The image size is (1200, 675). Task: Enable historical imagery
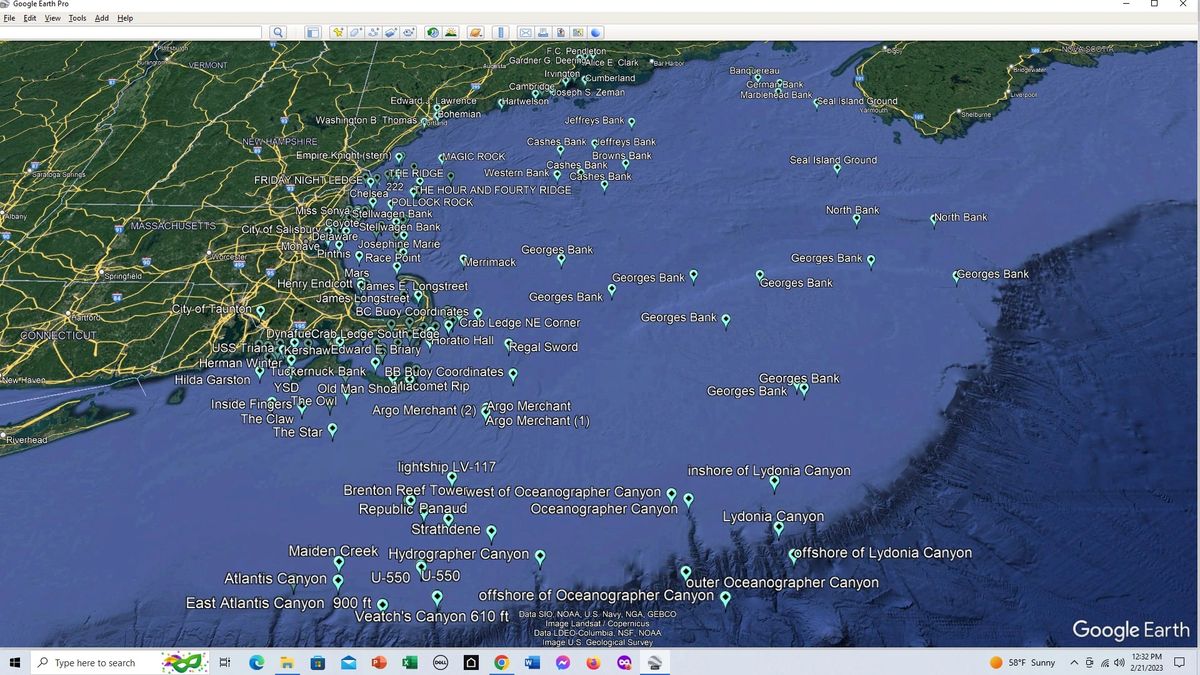[x=431, y=32]
